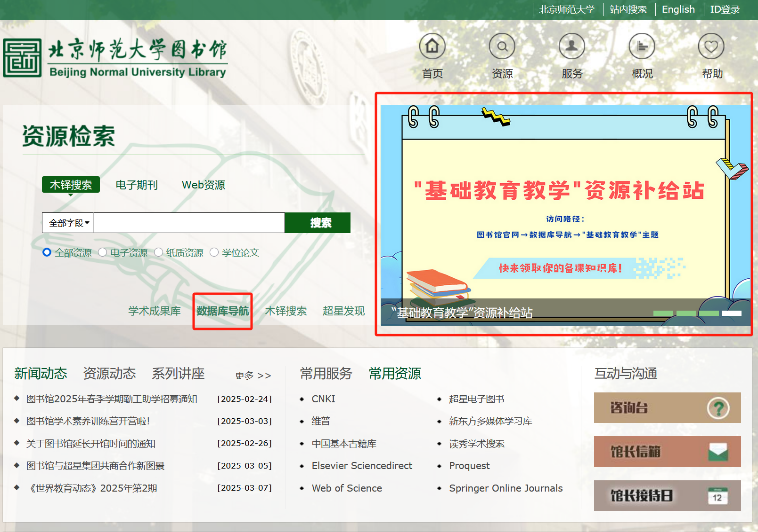The image size is (758, 532).
Task: Open the 服务 person icon
Action: [x=571, y=46]
